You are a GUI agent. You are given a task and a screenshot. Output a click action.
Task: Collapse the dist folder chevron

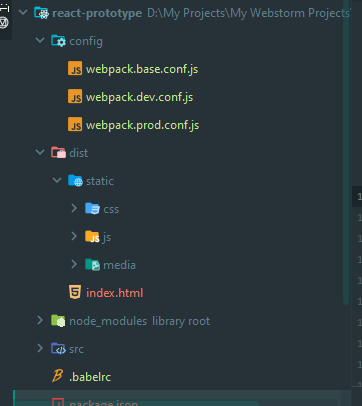pyautogui.click(x=40, y=152)
